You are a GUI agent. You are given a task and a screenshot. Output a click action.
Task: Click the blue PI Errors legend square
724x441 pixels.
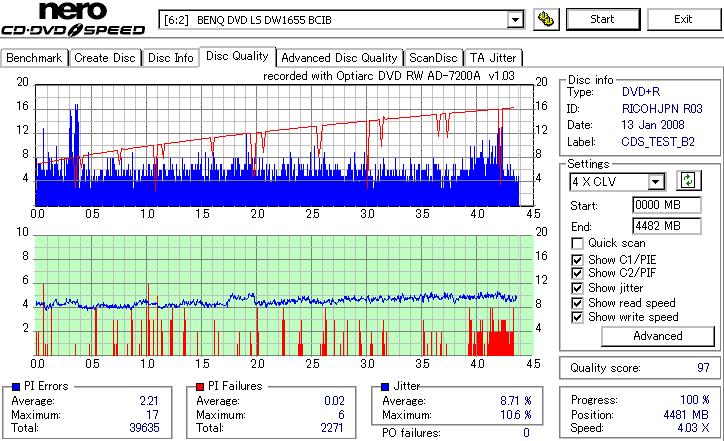[16, 387]
